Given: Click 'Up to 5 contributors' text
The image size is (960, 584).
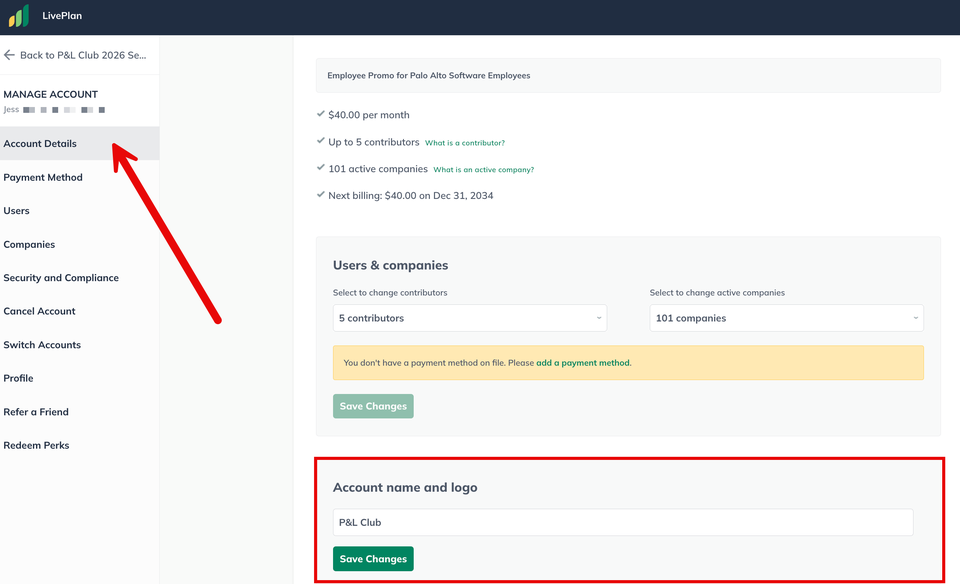Looking at the screenshot, I should point(373,142).
